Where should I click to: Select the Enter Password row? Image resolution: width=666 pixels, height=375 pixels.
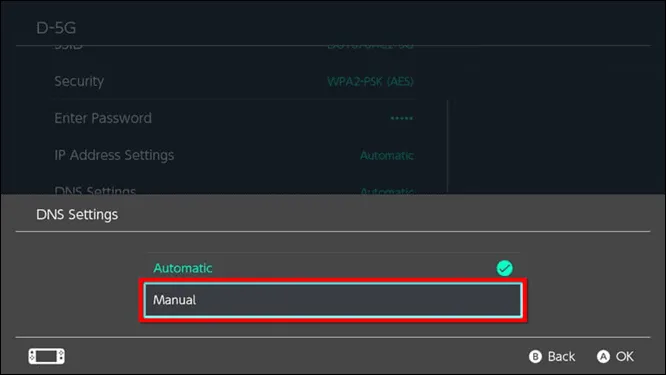pos(234,118)
